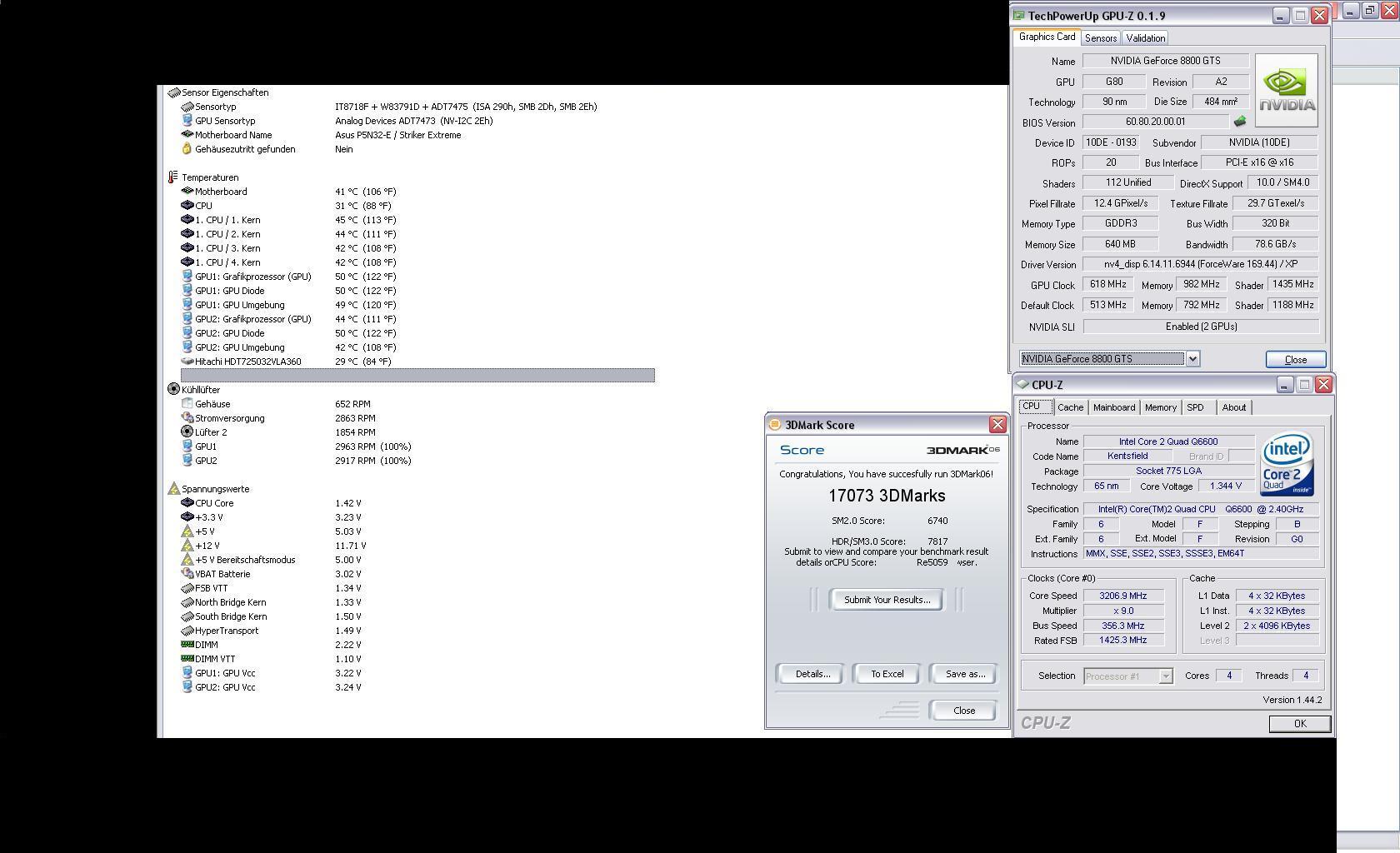Switch to Validation tab in GPU-Z
This screenshot has height=853, width=1400.
click(x=1145, y=38)
